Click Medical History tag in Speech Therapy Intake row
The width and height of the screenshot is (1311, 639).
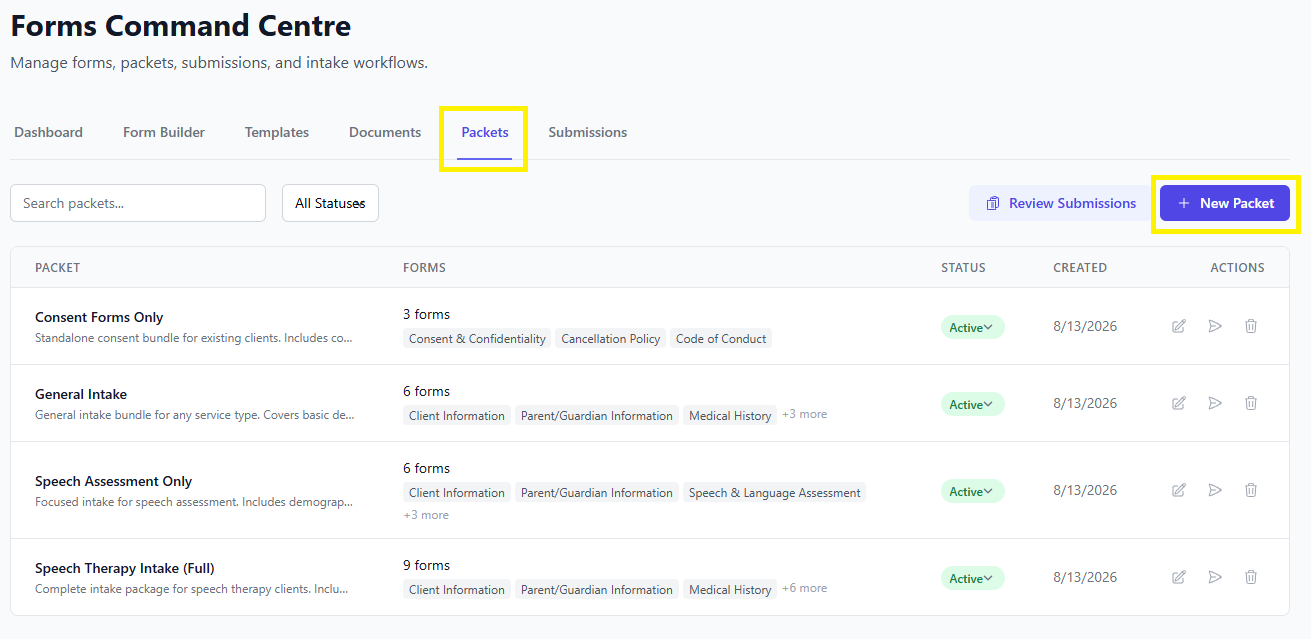[x=730, y=590]
